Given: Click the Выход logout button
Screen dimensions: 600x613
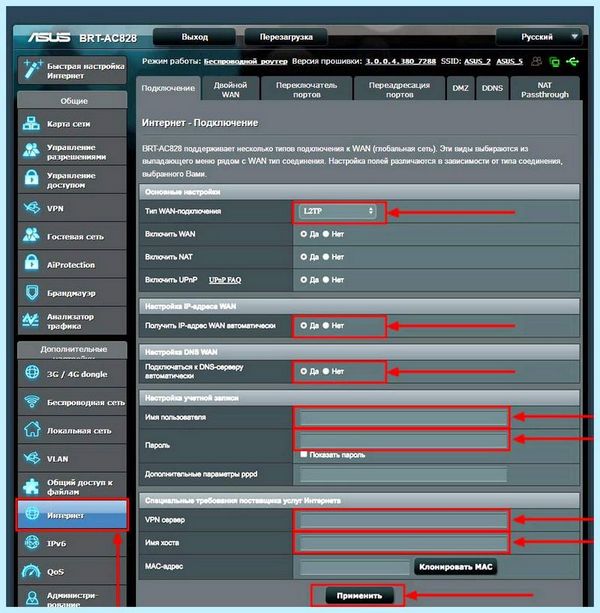Looking at the screenshot, I should click(194, 37).
